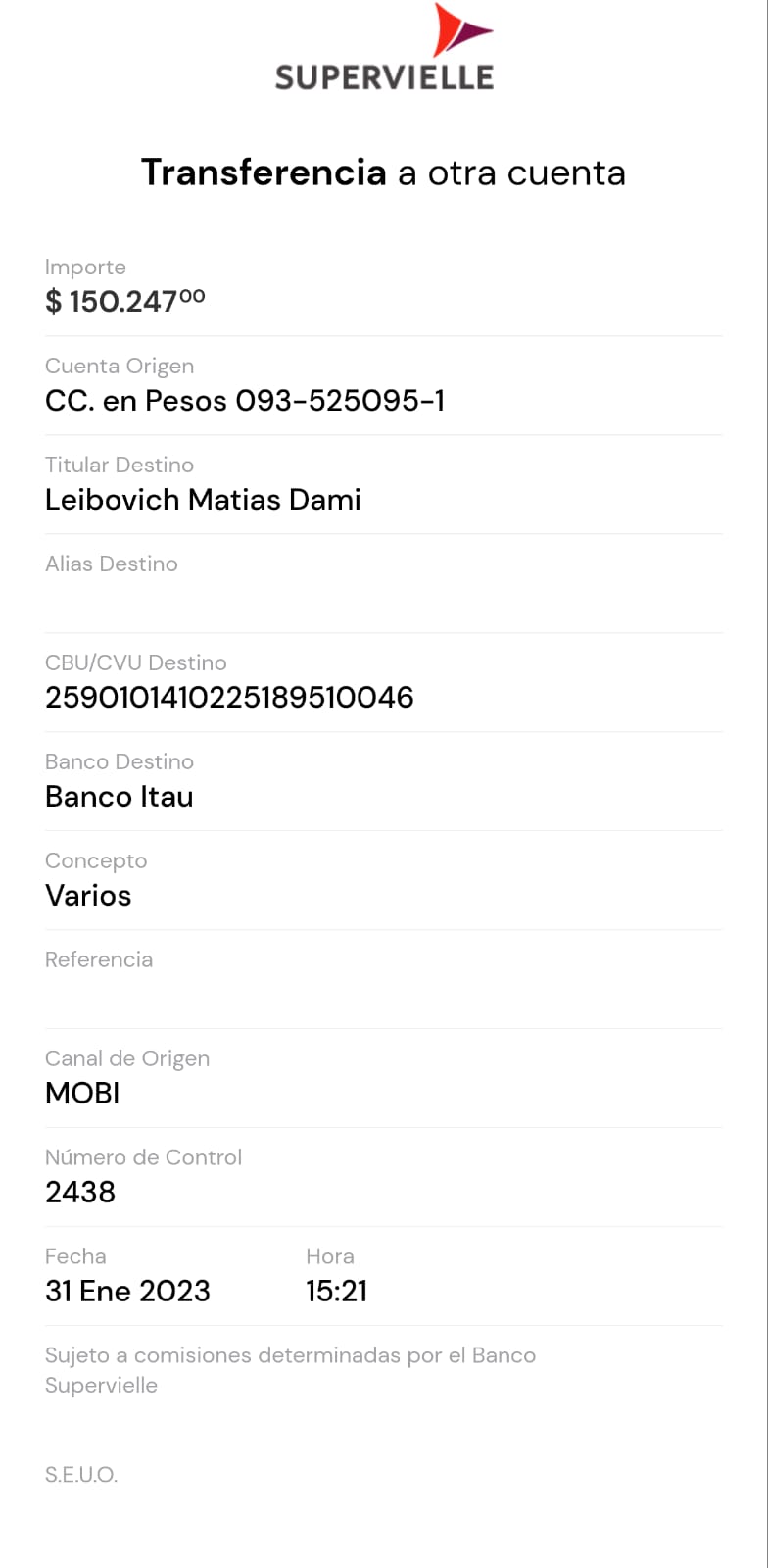Click the Importe label
Image resolution: width=768 pixels, height=1568 pixels.
coord(85,267)
